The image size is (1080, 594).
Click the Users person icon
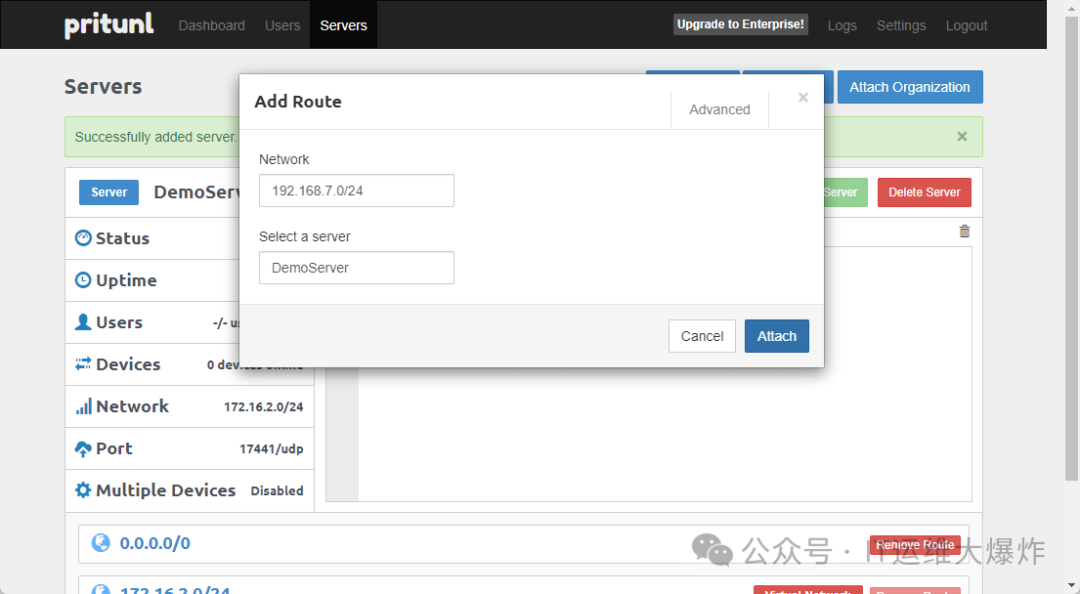83,322
